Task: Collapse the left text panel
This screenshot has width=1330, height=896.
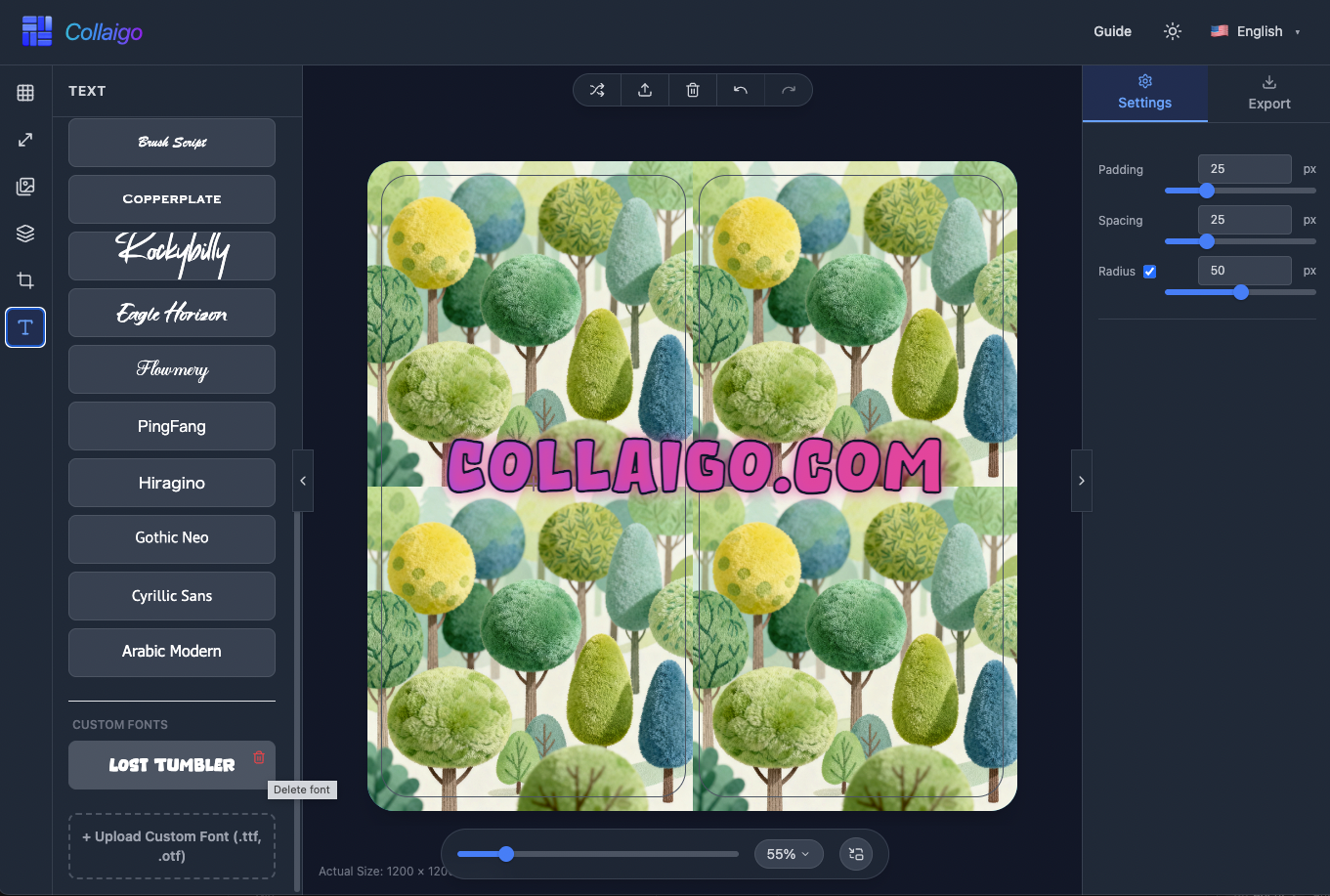Action: coord(303,481)
